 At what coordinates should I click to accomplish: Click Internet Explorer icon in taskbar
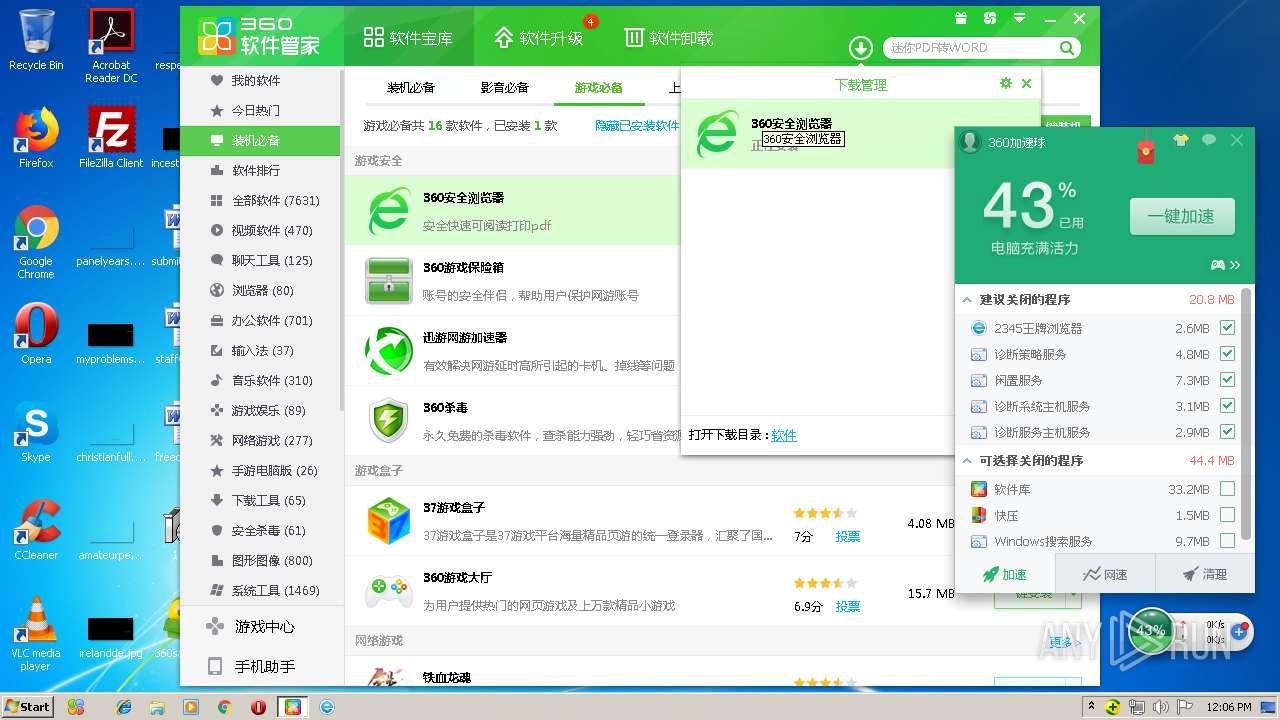pos(124,707)
